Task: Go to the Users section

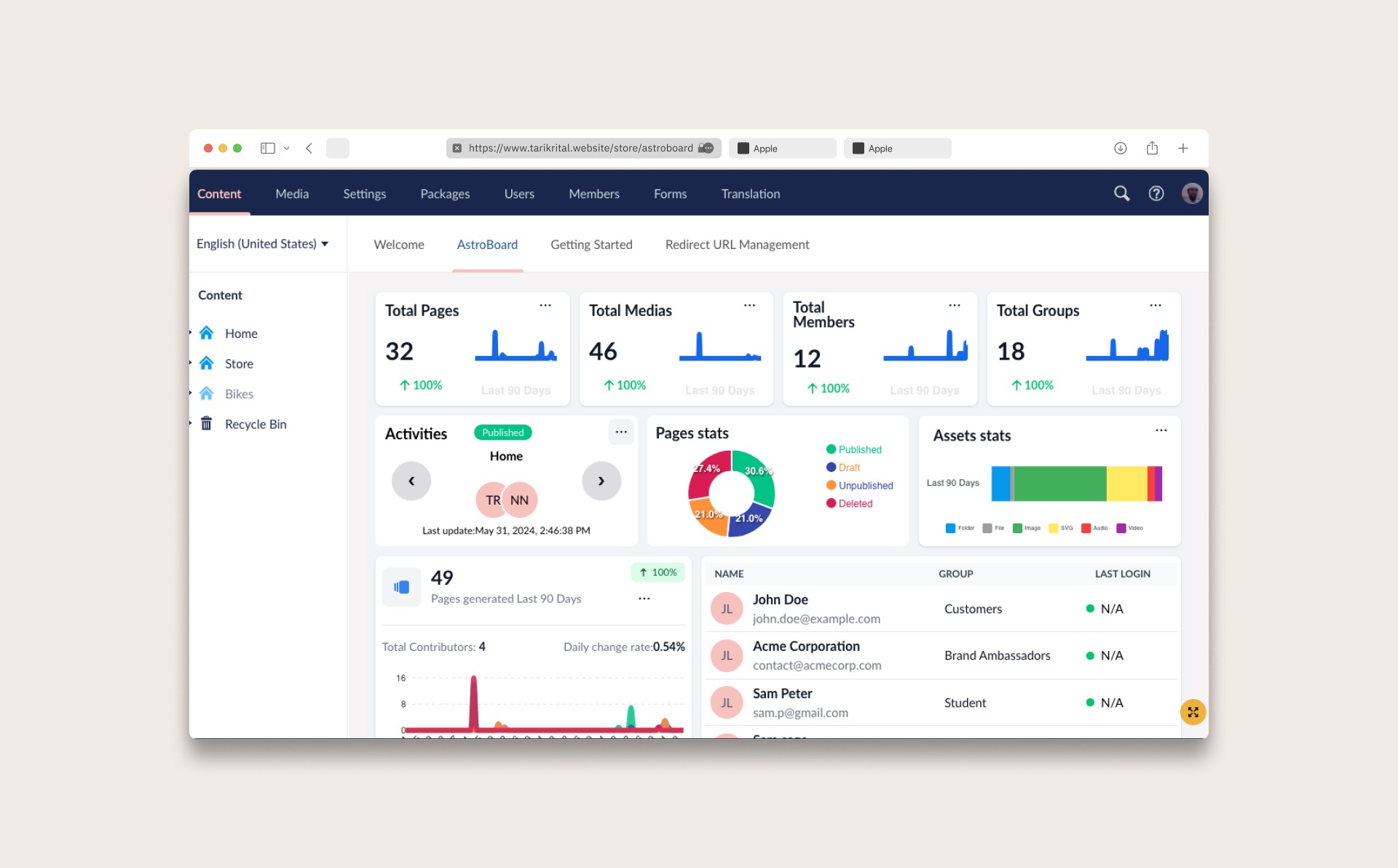Action: pos(519,194)
